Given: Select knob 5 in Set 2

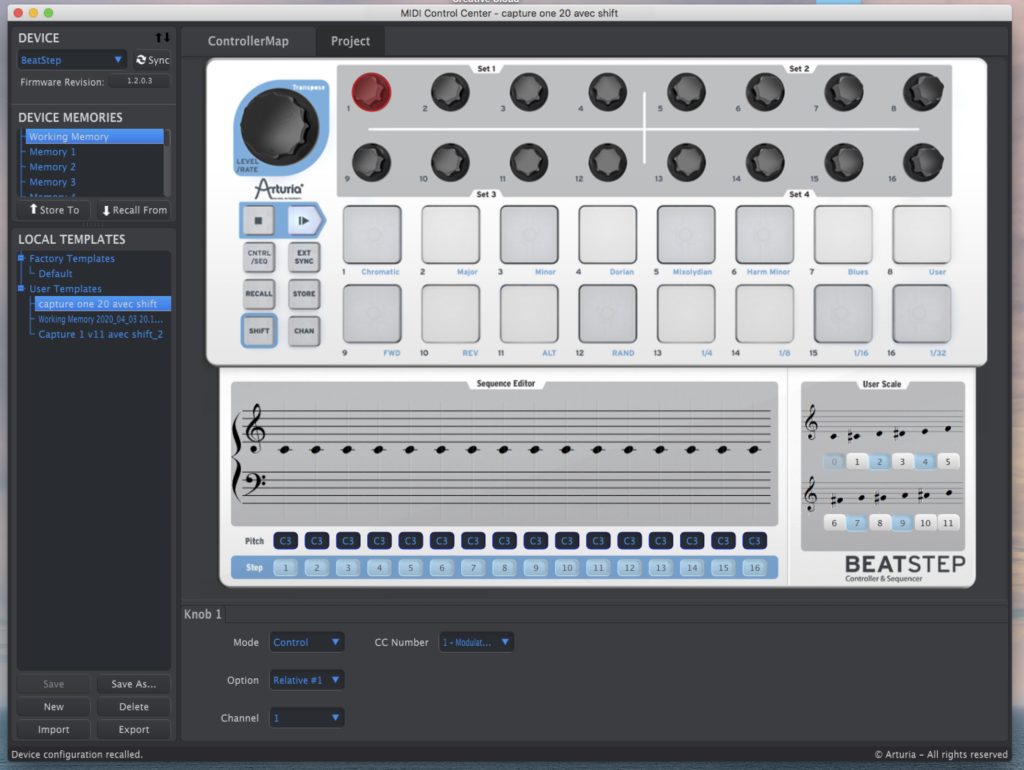Looking at the screenshot, I should [x=686, y=92].
